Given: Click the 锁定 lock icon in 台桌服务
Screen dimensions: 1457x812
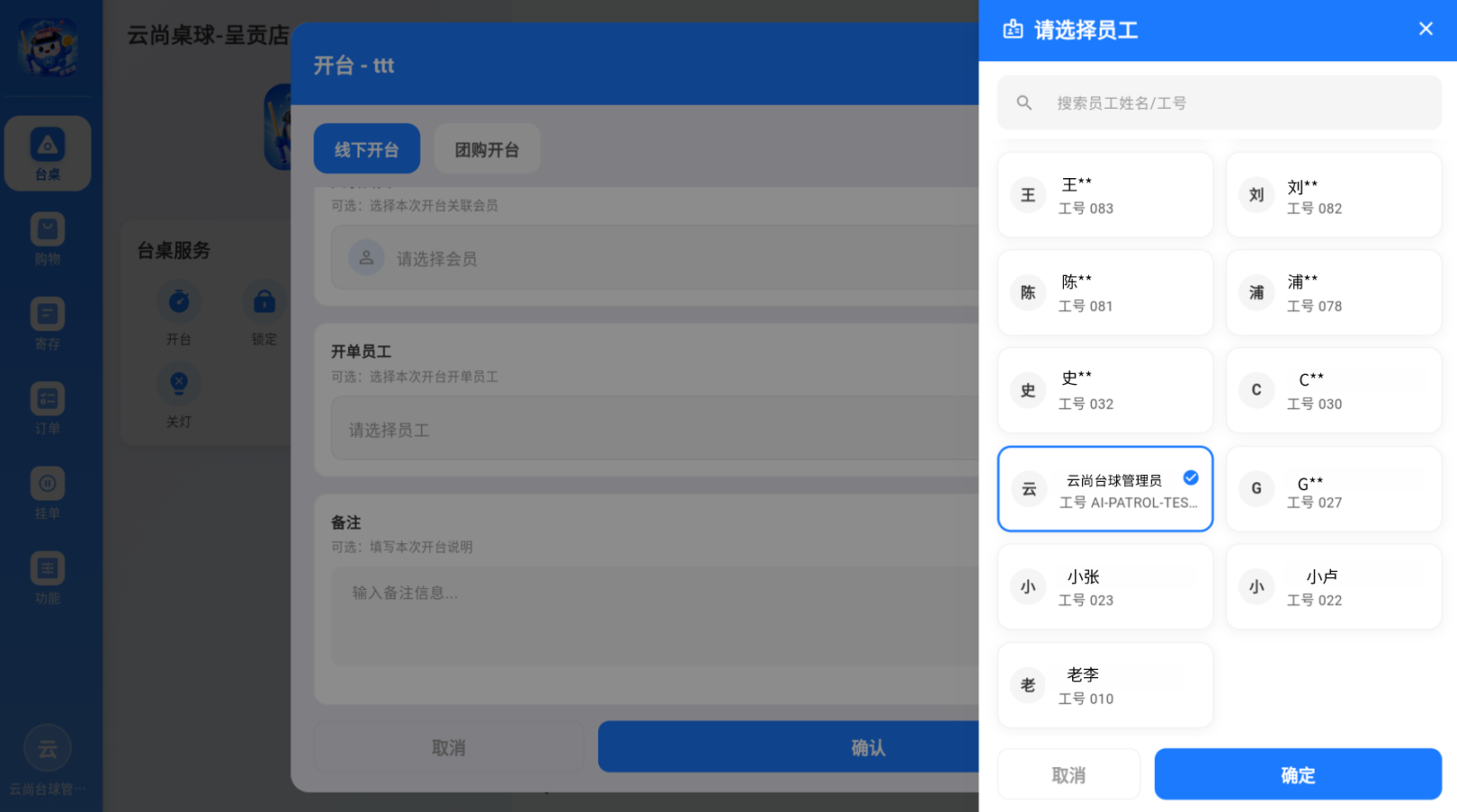Looking at the screenshot, I should [x=264, y=302].
